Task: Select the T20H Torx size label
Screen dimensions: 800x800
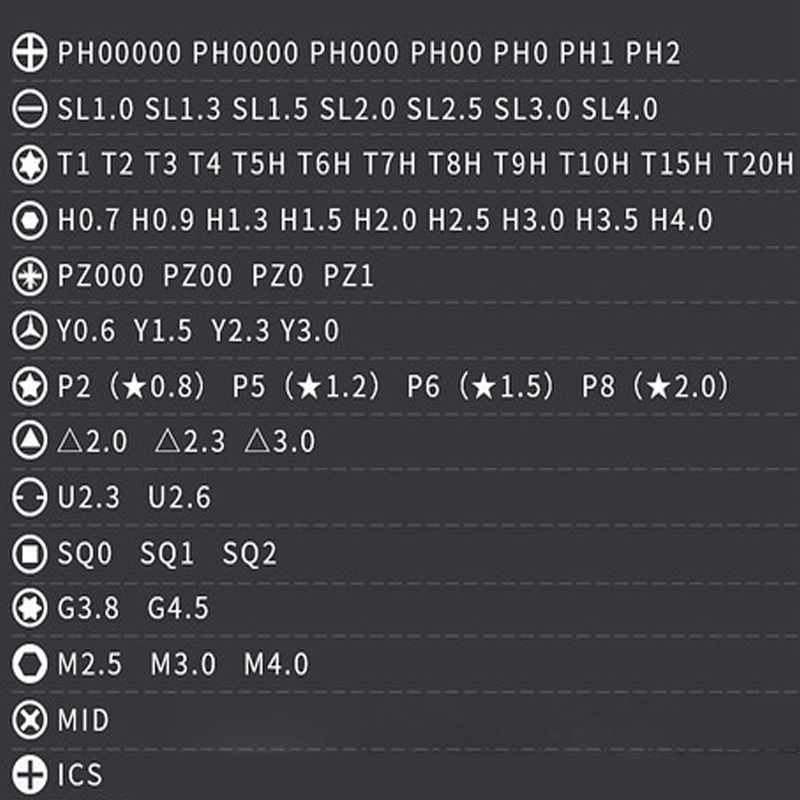Action: (757, 164)
